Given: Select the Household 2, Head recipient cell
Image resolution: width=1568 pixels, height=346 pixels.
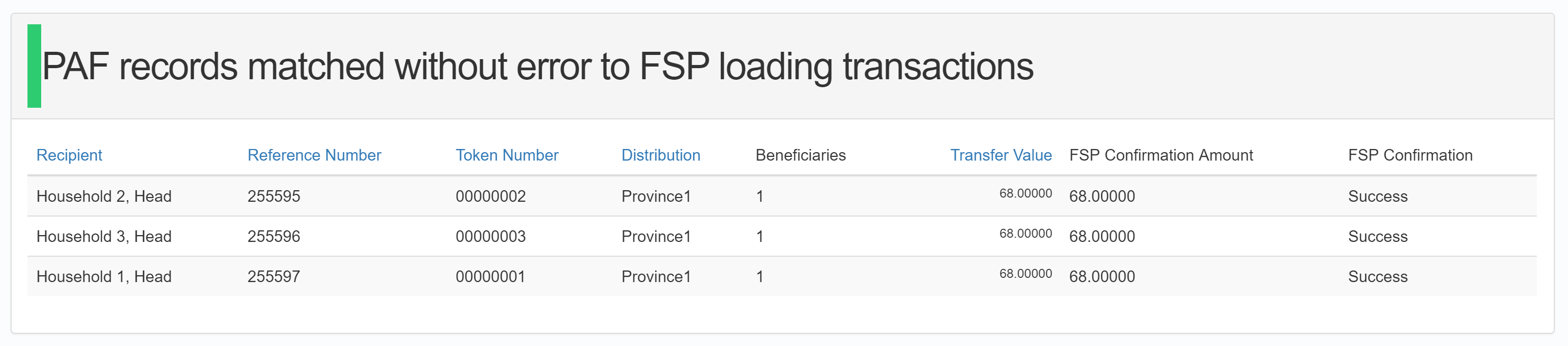Looking at the screenshot, I should [104, 196].
